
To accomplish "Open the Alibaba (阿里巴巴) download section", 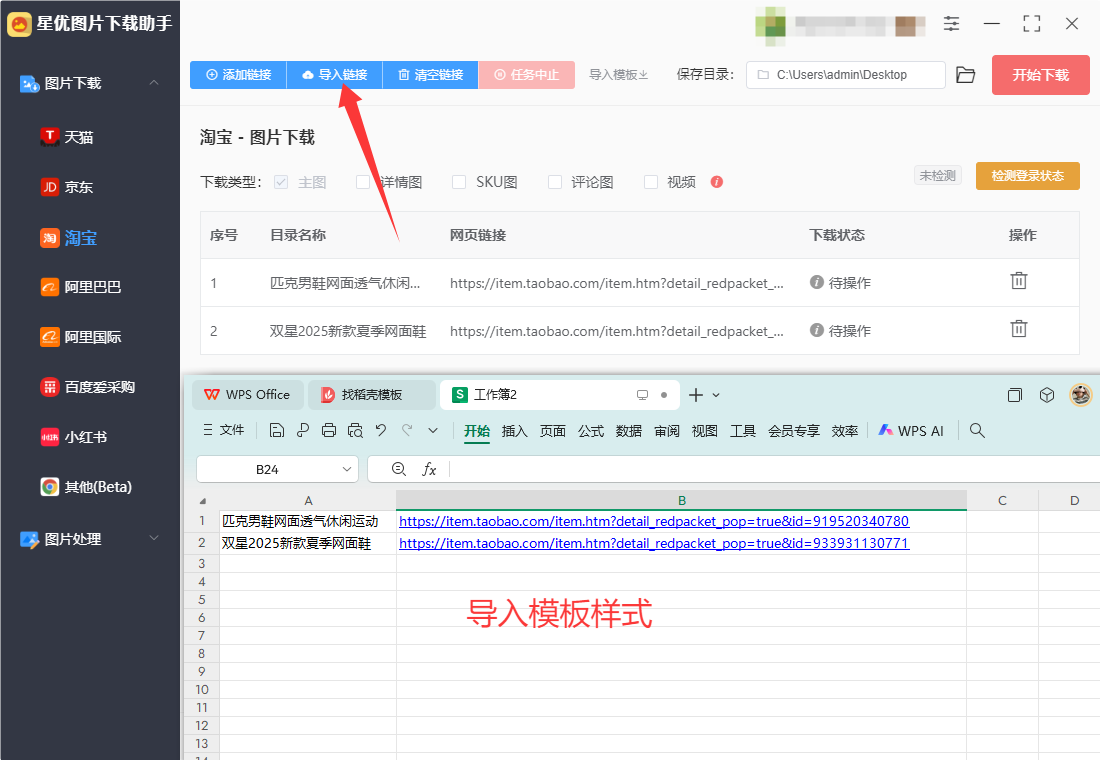I will pyautogui.click(x=81, y=287).
